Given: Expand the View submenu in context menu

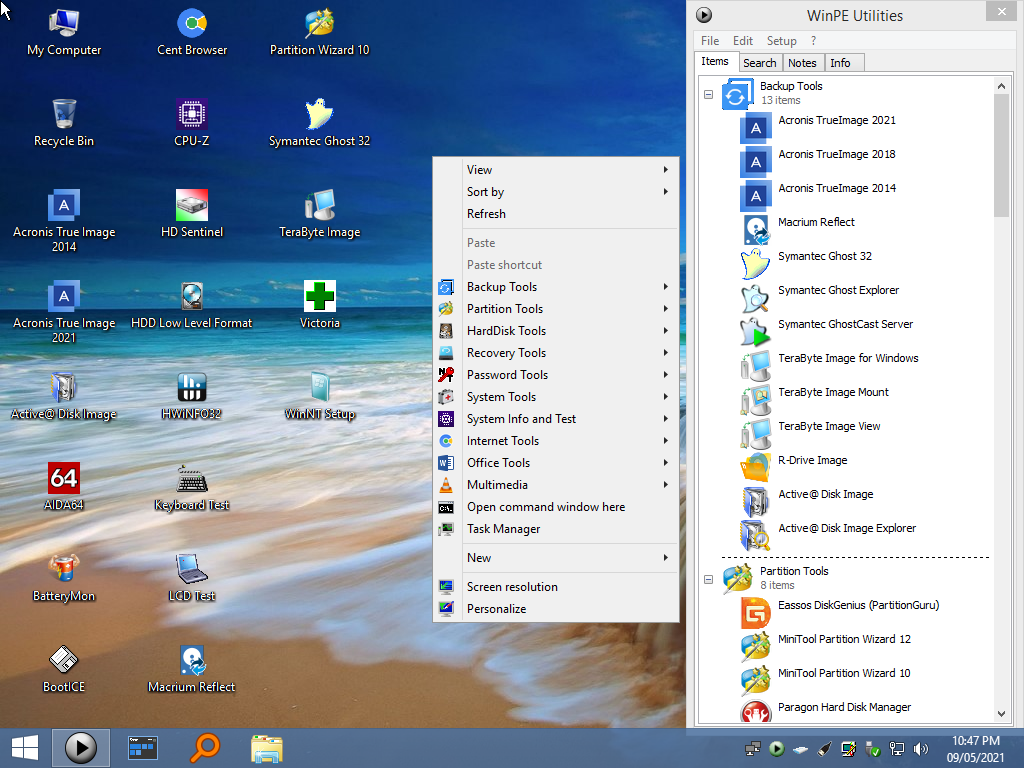Looking at the screenshot, I should point(556,170).
